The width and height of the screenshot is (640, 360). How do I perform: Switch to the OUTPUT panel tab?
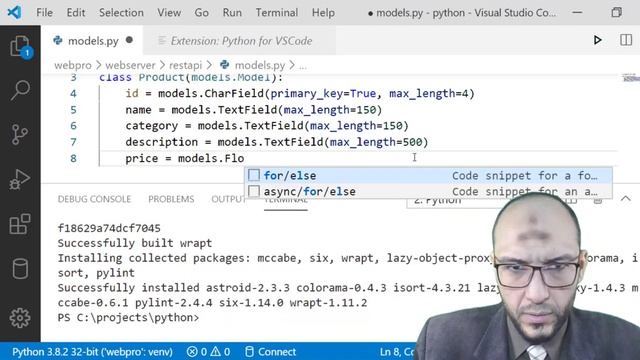[x=228, y=199]
